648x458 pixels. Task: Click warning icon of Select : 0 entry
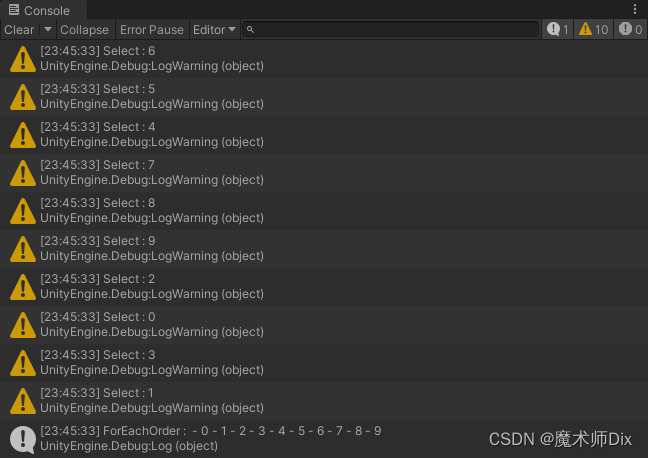23,325
